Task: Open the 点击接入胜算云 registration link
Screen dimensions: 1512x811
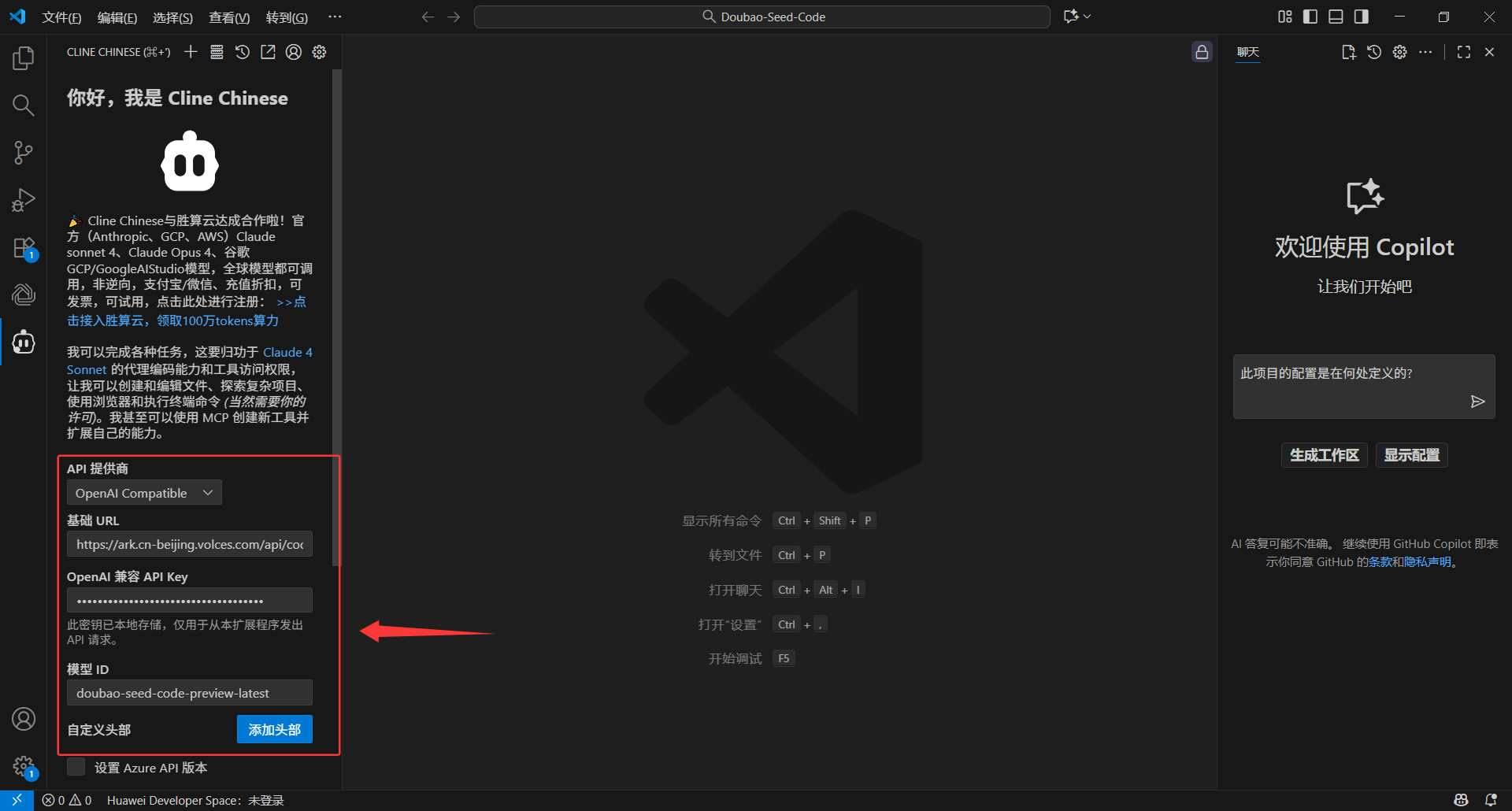Action: tap(172, 320)
